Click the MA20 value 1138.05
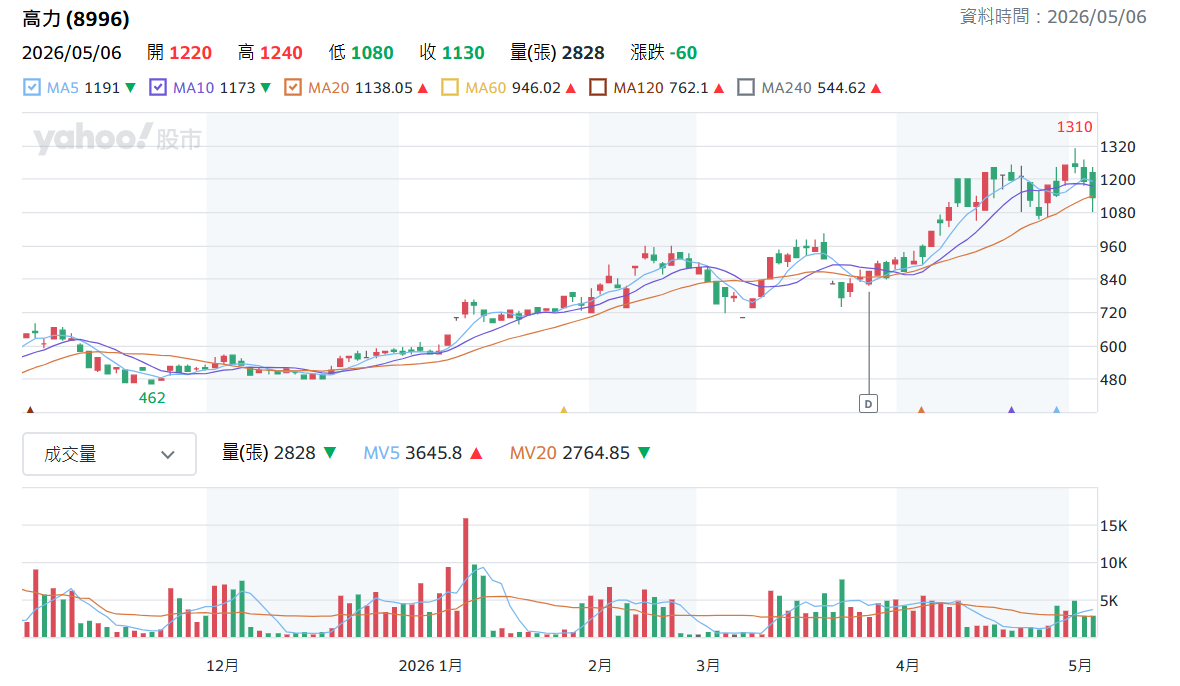The image size is (1180, 686). pos(384,88)
